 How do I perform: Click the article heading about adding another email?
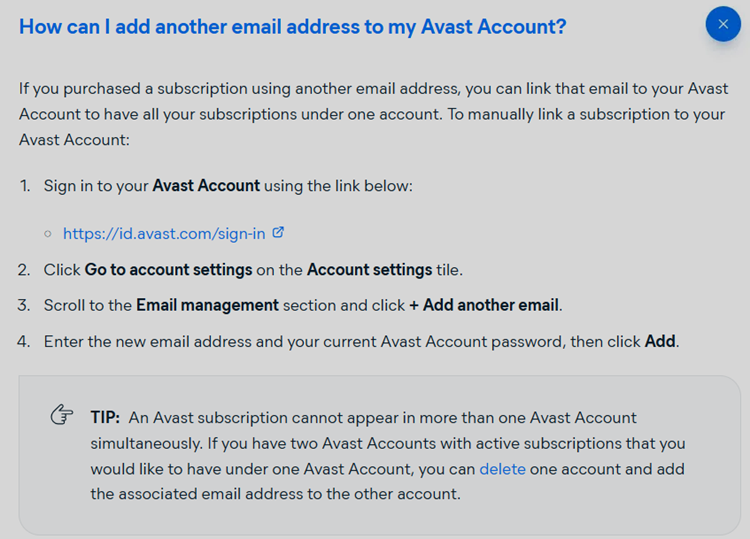(292, 26)
